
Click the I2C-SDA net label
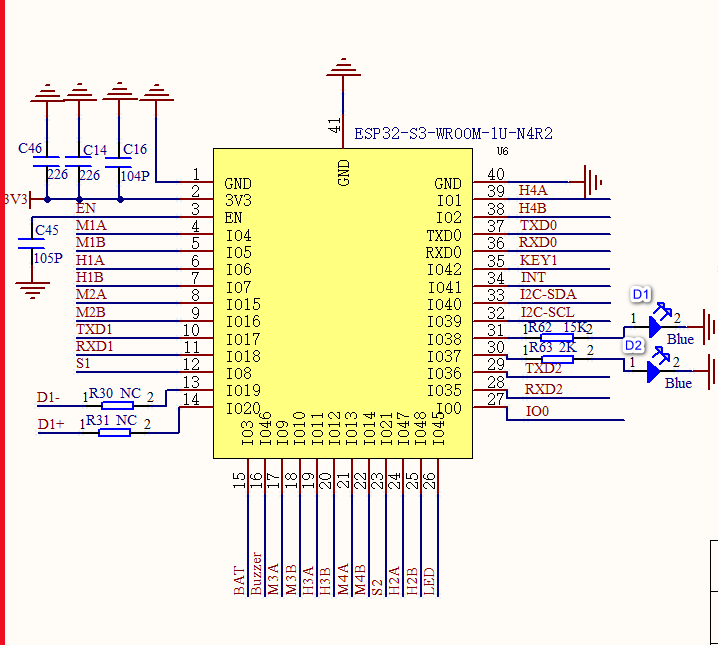(548, 294)
